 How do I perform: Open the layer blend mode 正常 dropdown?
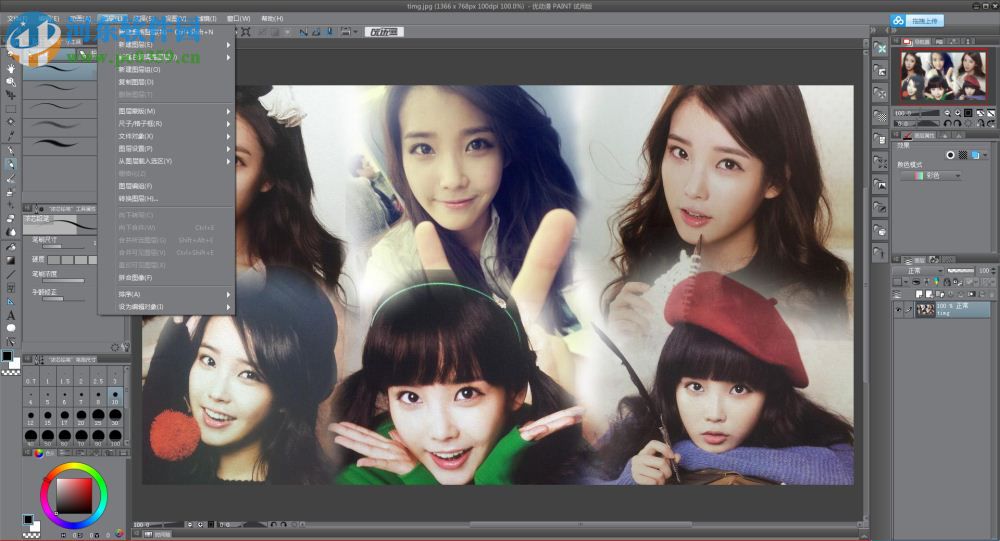pos(918,270)
